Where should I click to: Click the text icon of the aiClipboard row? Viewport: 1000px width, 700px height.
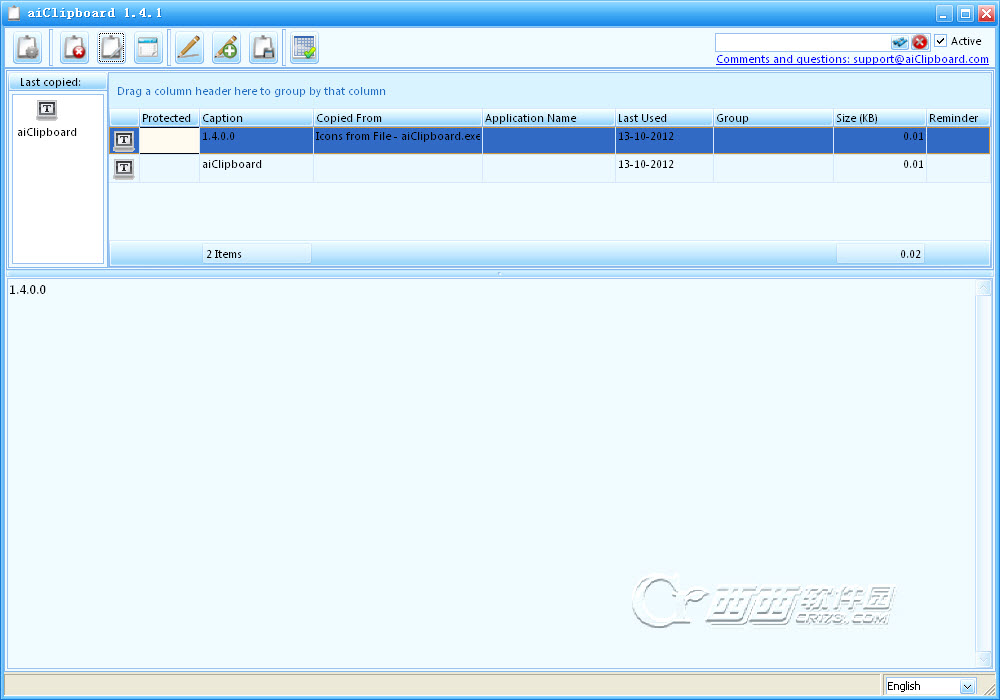tap(124, 168)
